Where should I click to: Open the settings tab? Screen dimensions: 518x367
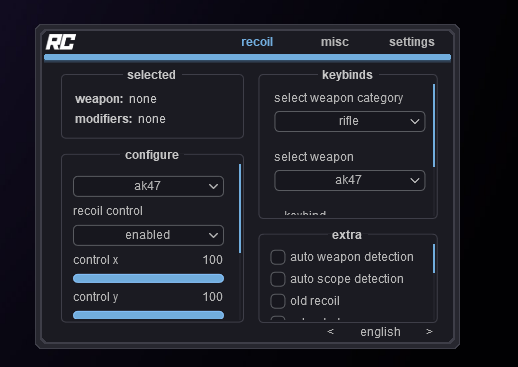pyautogui.click(x=412, y=42)
